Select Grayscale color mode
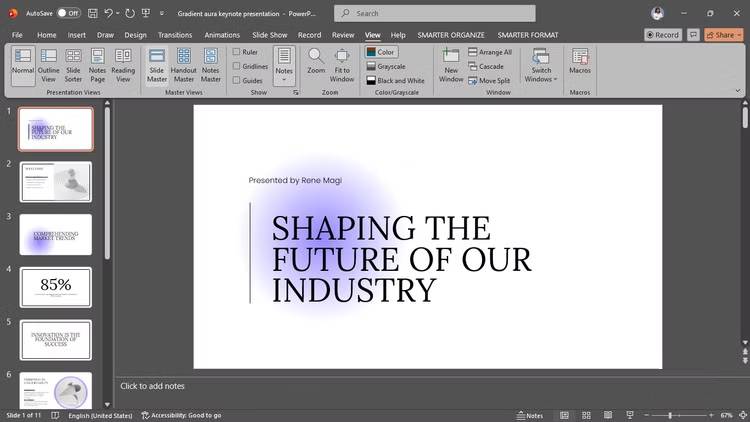750x422 pixels. (384, 66)
